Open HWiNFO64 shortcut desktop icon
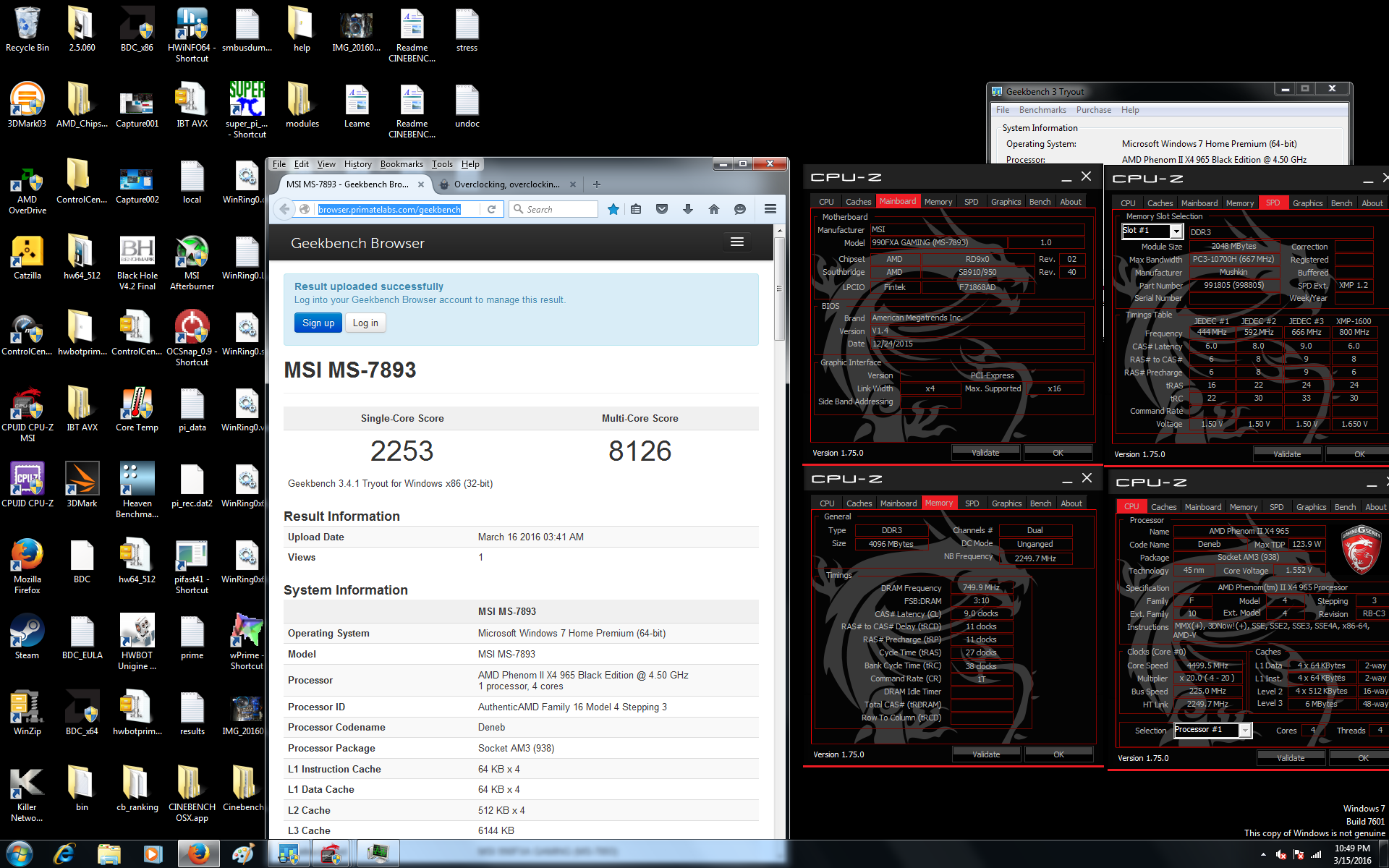The height and width of the screenshot is (868, 1389). pyautogui.click(x=192, y=34)
